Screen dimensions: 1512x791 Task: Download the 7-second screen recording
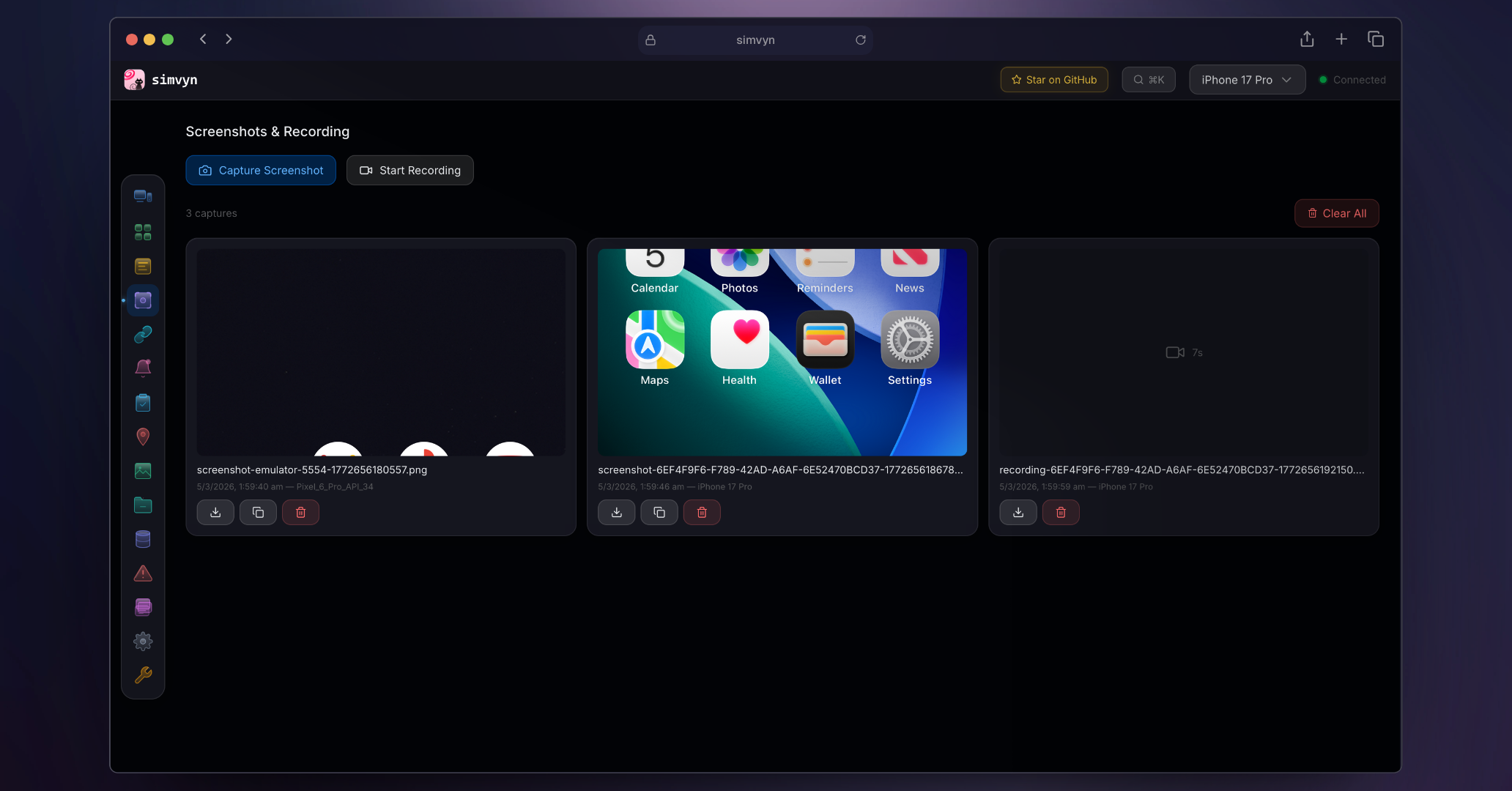pos(1018,512)
